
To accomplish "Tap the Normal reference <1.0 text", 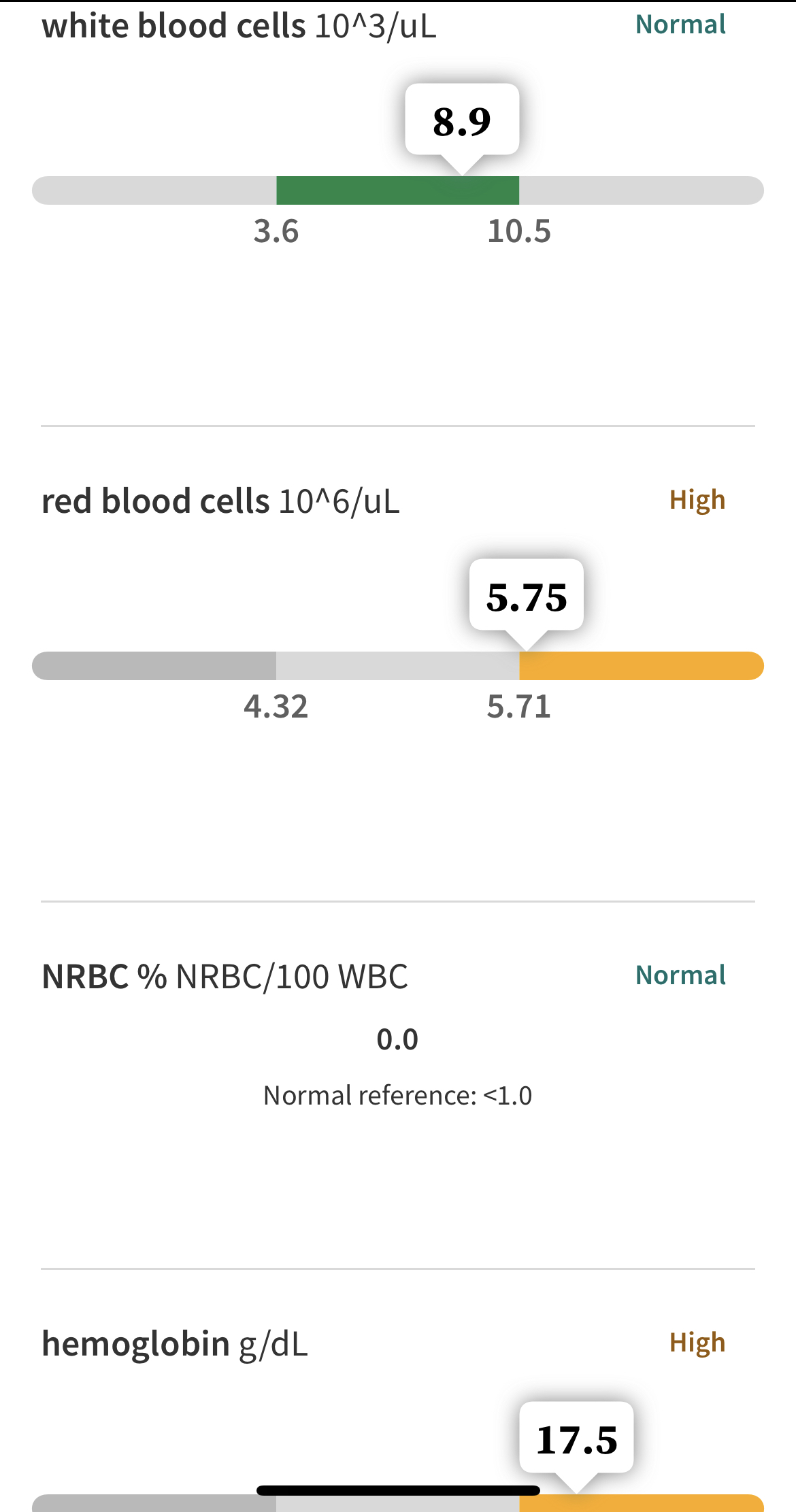I will click(397, 1096).
